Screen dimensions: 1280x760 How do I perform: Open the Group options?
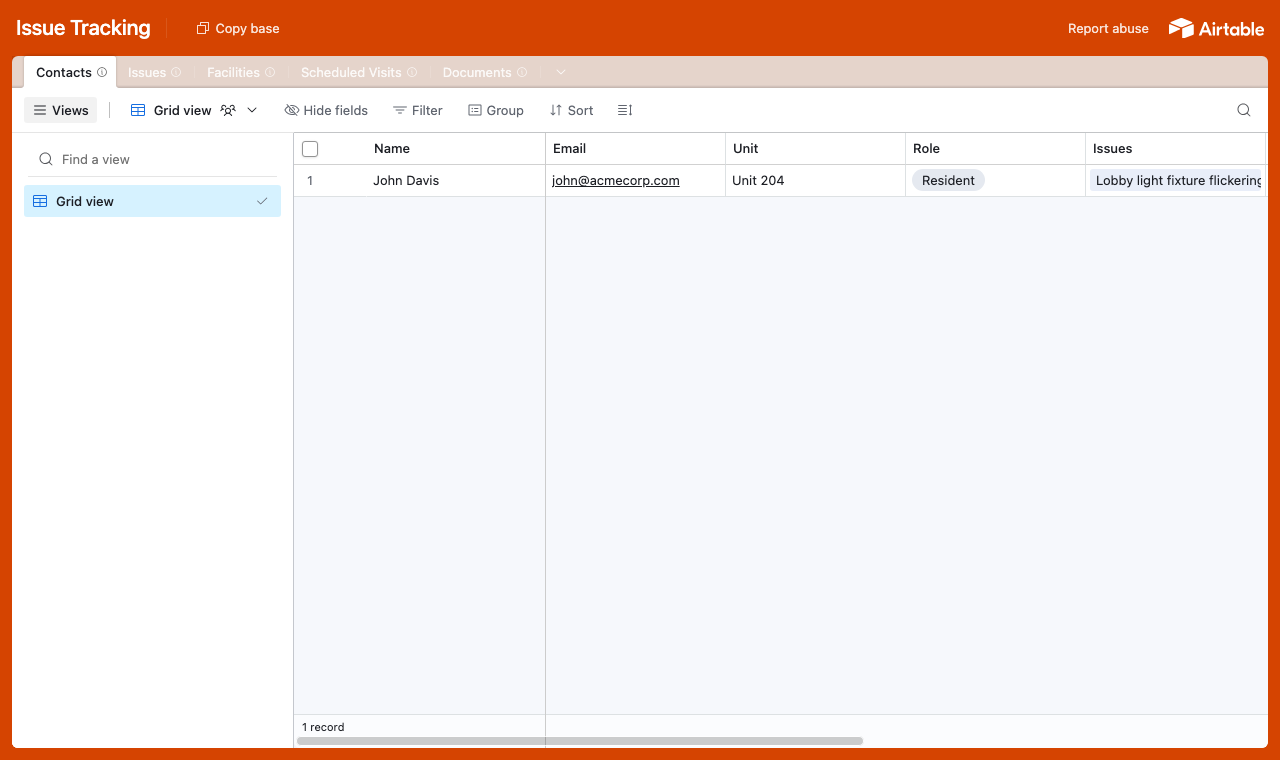tap(496, 110)
